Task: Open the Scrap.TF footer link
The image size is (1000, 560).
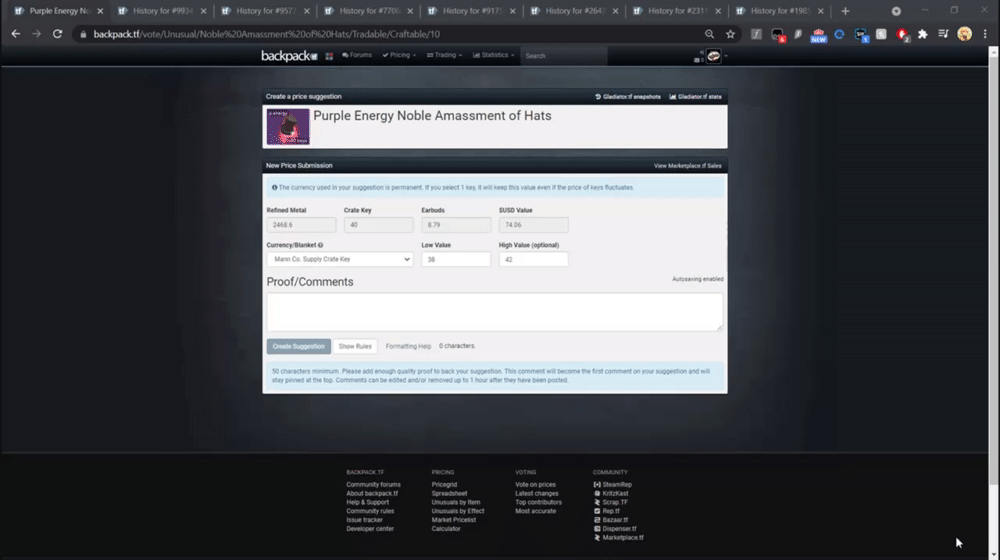Action: coord(615,503)
